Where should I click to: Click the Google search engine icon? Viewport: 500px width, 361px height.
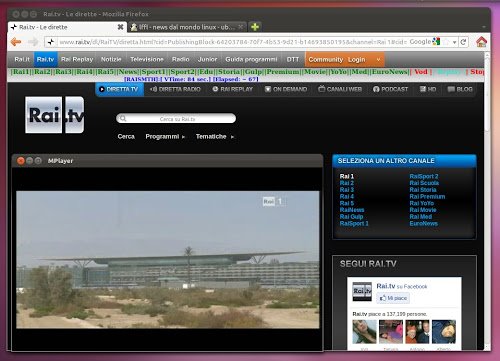tap(436, 42)
